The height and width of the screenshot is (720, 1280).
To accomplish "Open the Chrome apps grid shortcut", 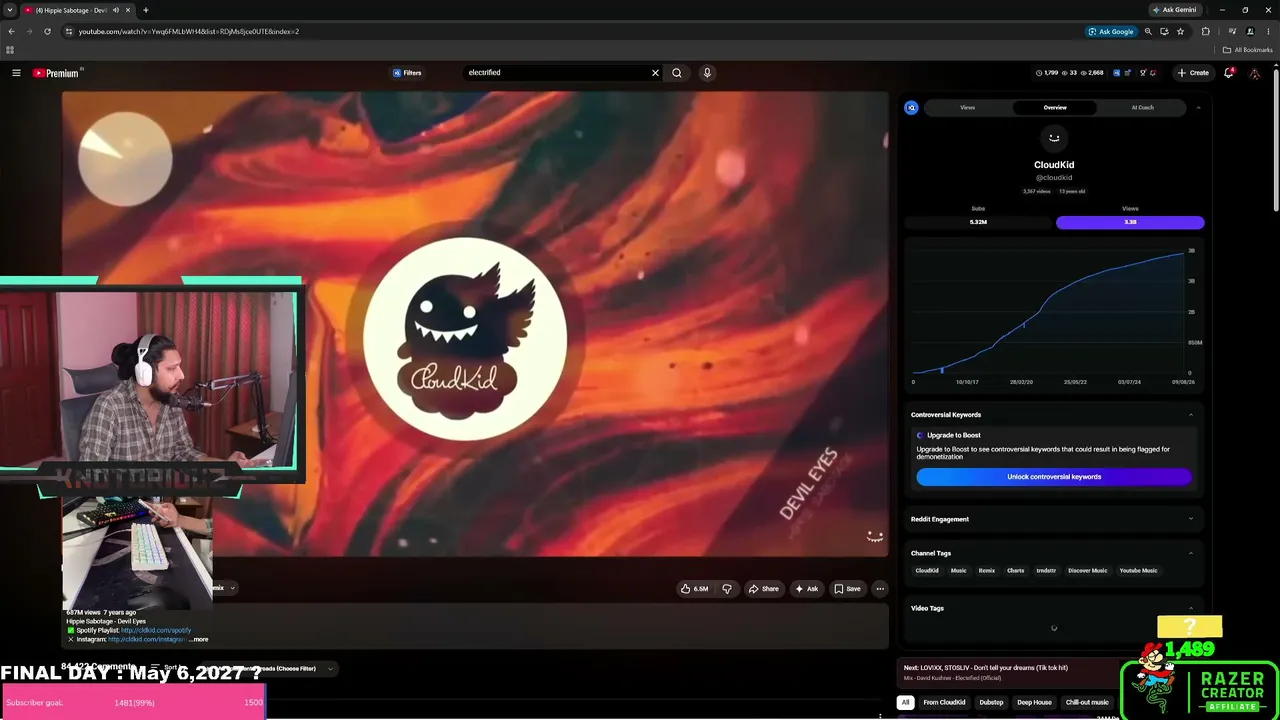I will (10, 50).
